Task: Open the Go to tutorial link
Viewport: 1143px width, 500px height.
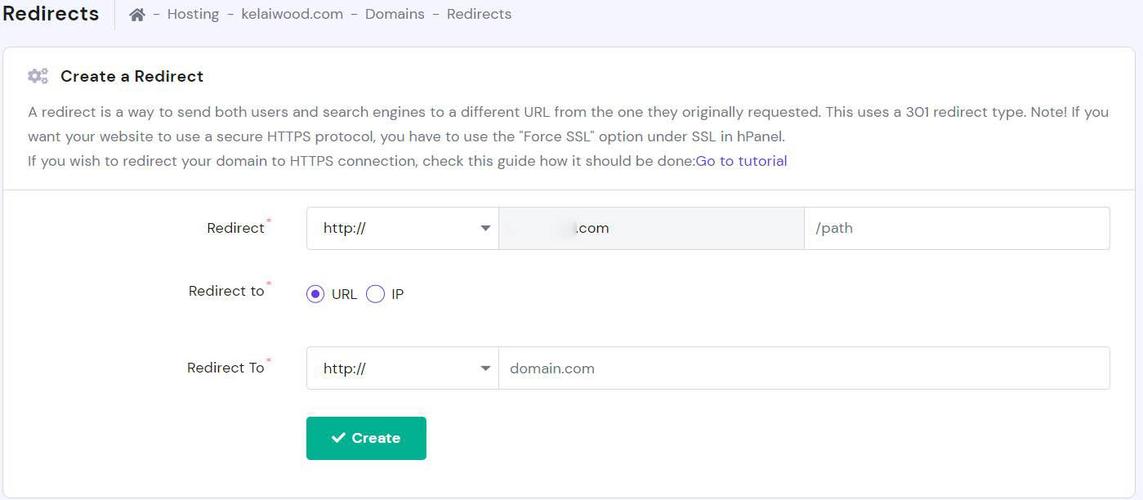Action: 741,161
